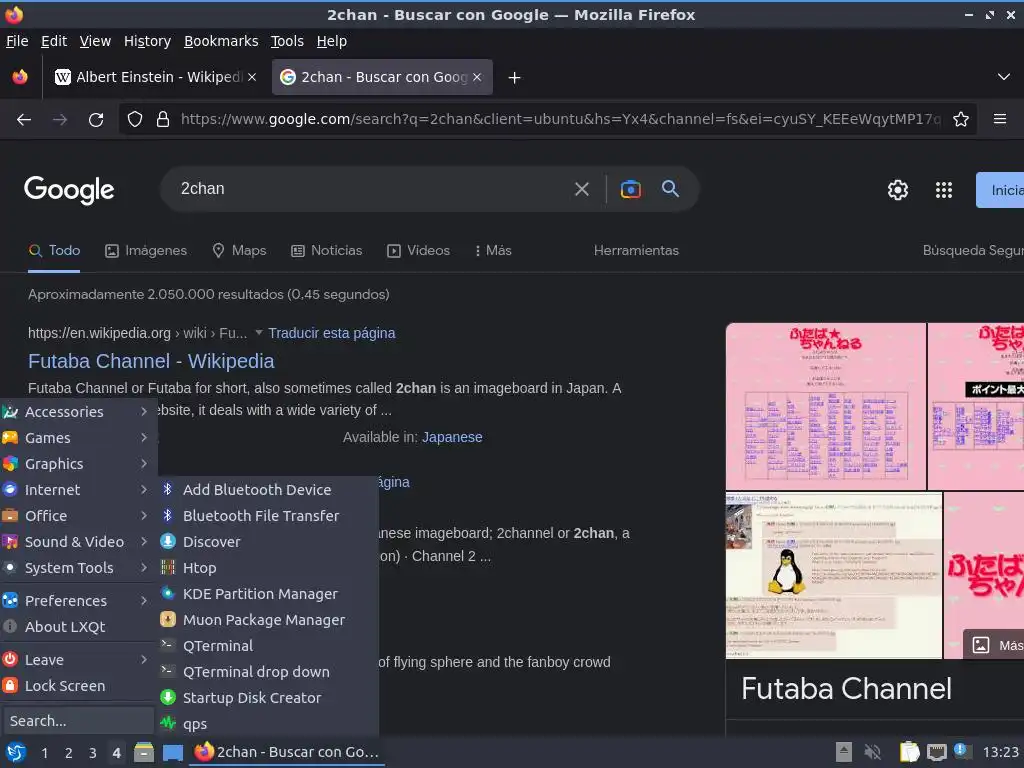Switch to Albert Einstein Wikipedia tab
Image resolution: width=1024 pixels, height=768 pixels.
pos(154,78)
